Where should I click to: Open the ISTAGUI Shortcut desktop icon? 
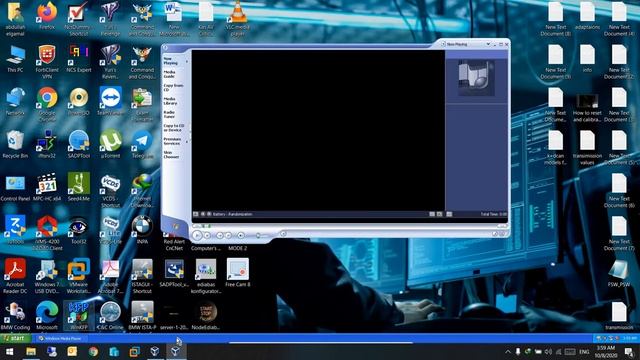pyautogui.click(x=142, y=276)
